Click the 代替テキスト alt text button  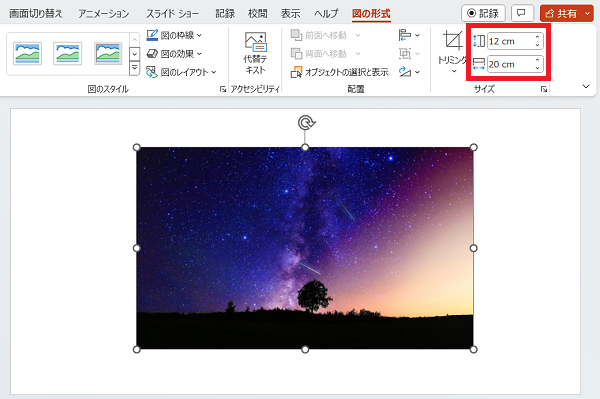pos(256,53)
